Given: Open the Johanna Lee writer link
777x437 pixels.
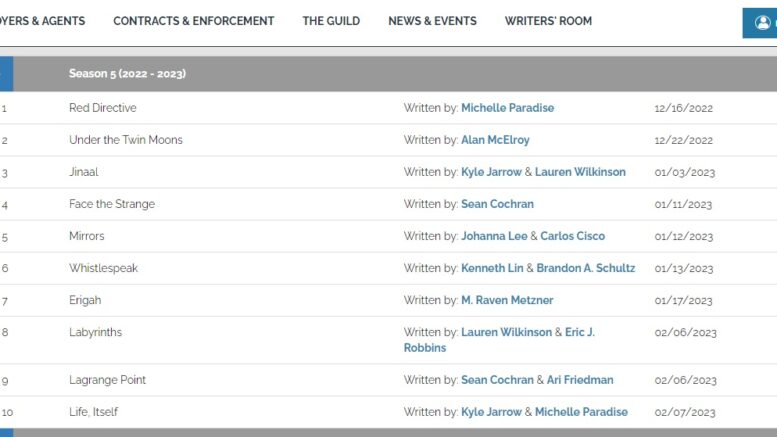Looking at the screenshot, I should (494, 236).
